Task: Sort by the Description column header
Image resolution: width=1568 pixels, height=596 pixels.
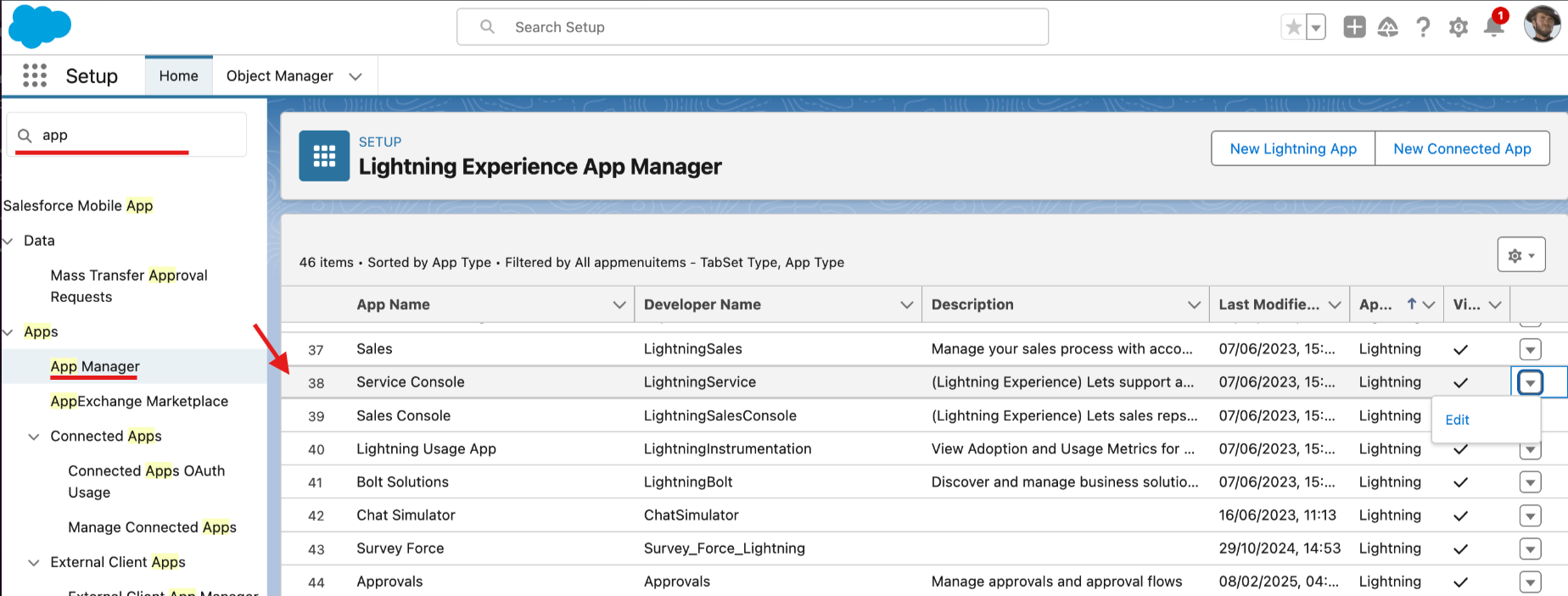Action: (972, 304)
